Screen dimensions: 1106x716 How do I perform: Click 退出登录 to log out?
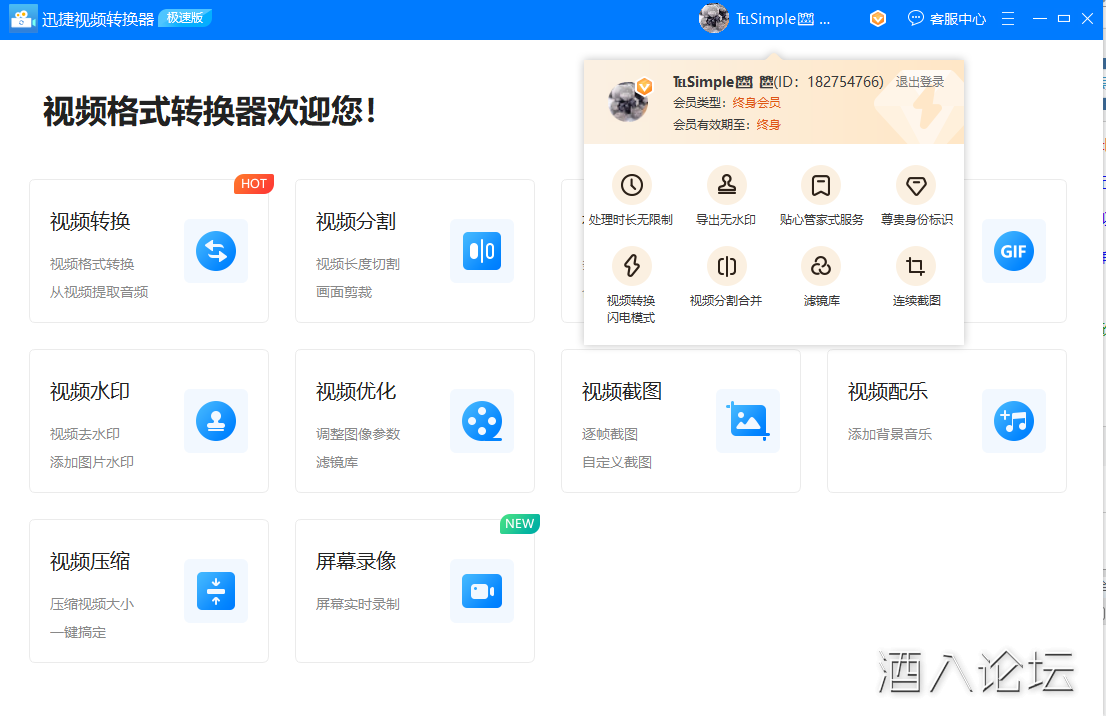pos(919,82)
